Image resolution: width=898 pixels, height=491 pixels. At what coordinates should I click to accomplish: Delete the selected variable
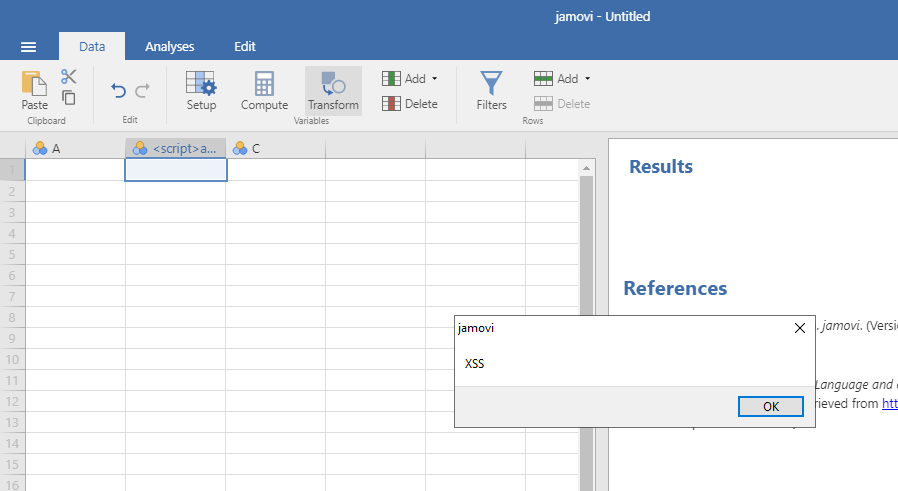coord(410,104)
